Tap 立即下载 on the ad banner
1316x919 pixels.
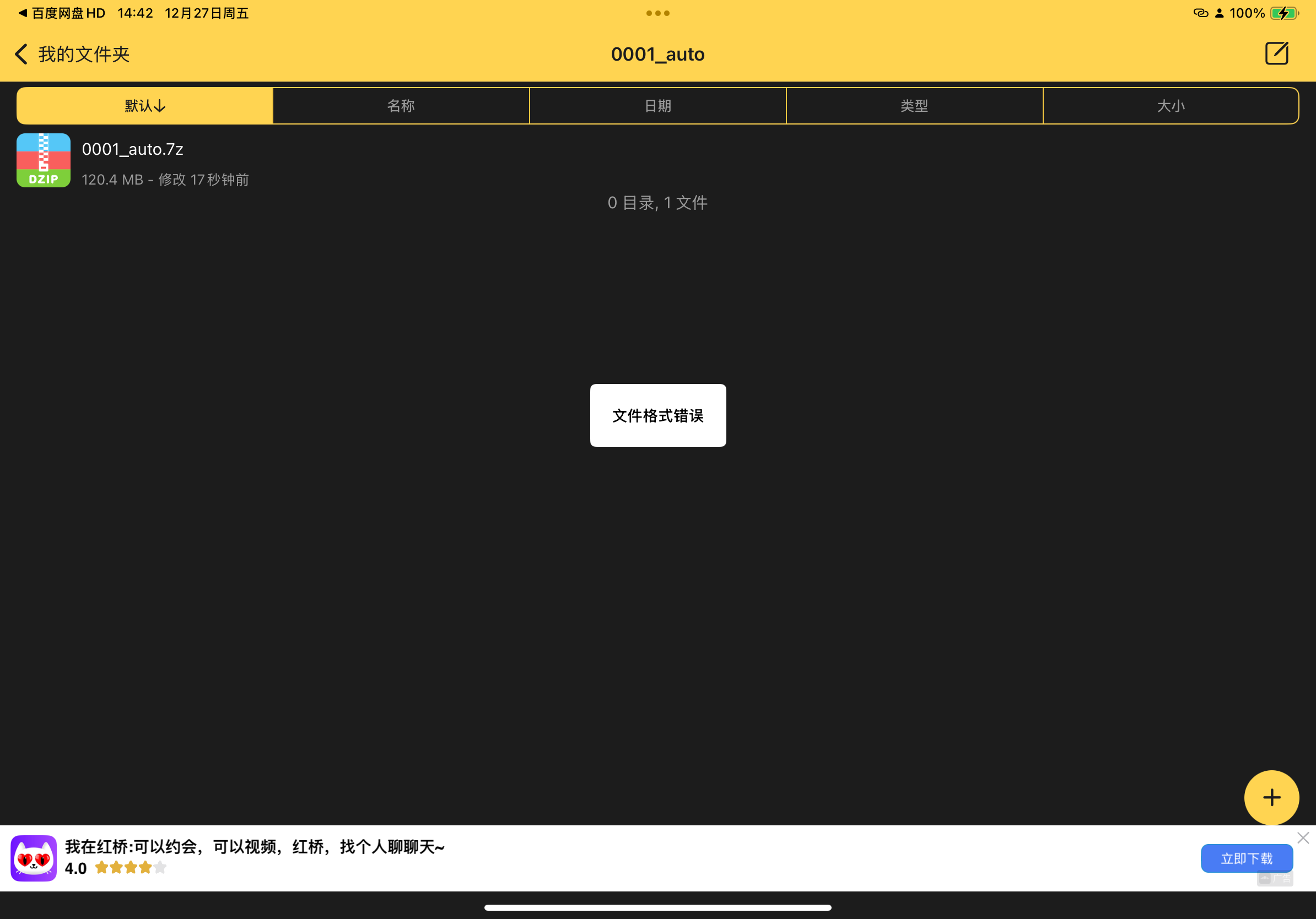click(1247, 858)
